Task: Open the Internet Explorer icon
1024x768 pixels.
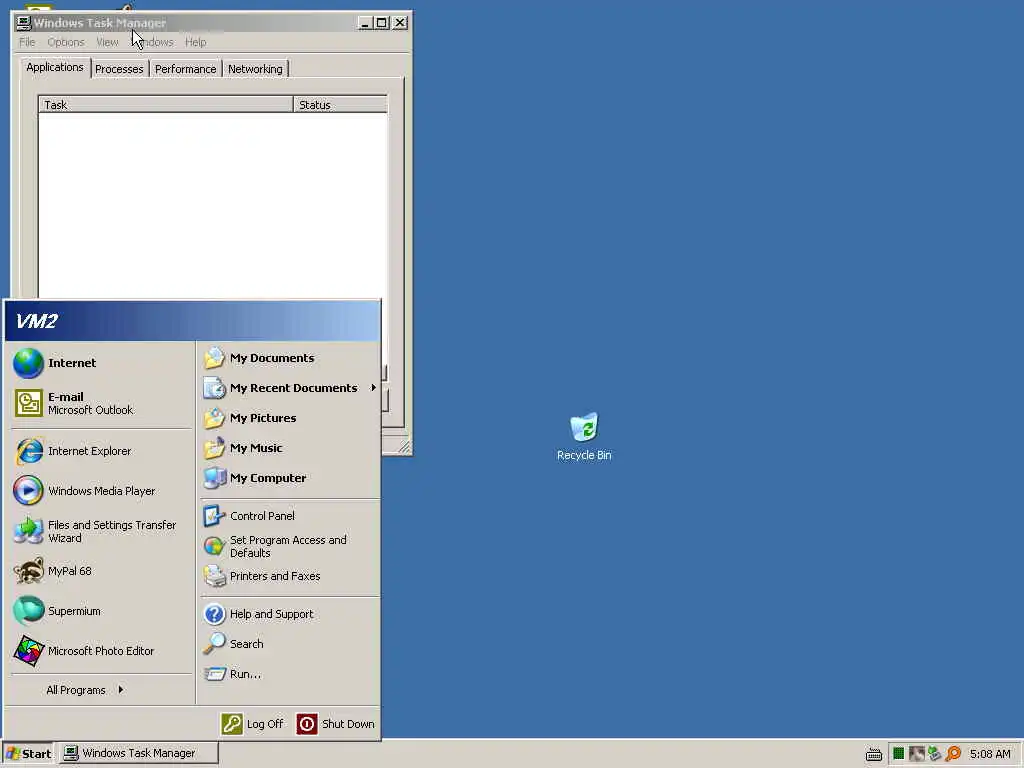Action: (x=28, y=451)
